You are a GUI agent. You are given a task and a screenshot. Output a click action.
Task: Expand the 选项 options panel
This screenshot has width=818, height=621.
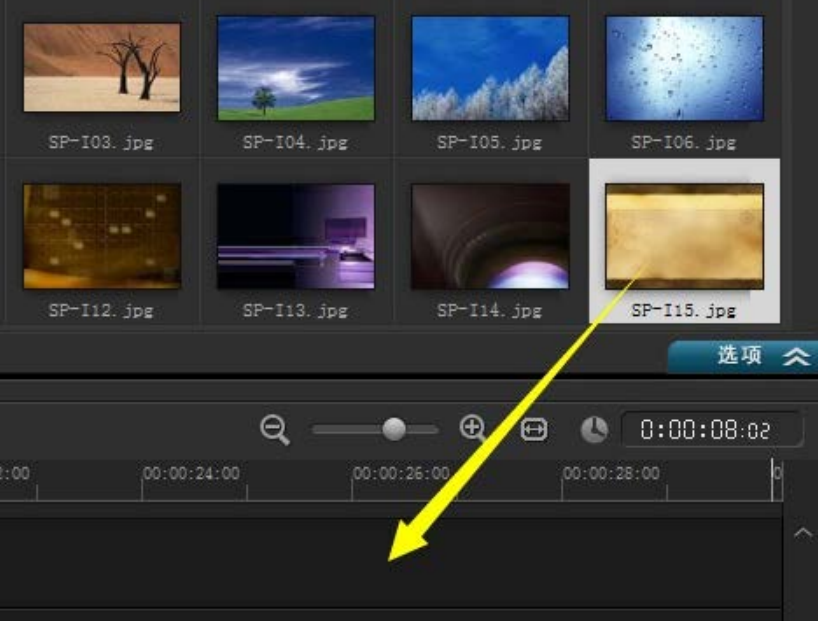742,355
